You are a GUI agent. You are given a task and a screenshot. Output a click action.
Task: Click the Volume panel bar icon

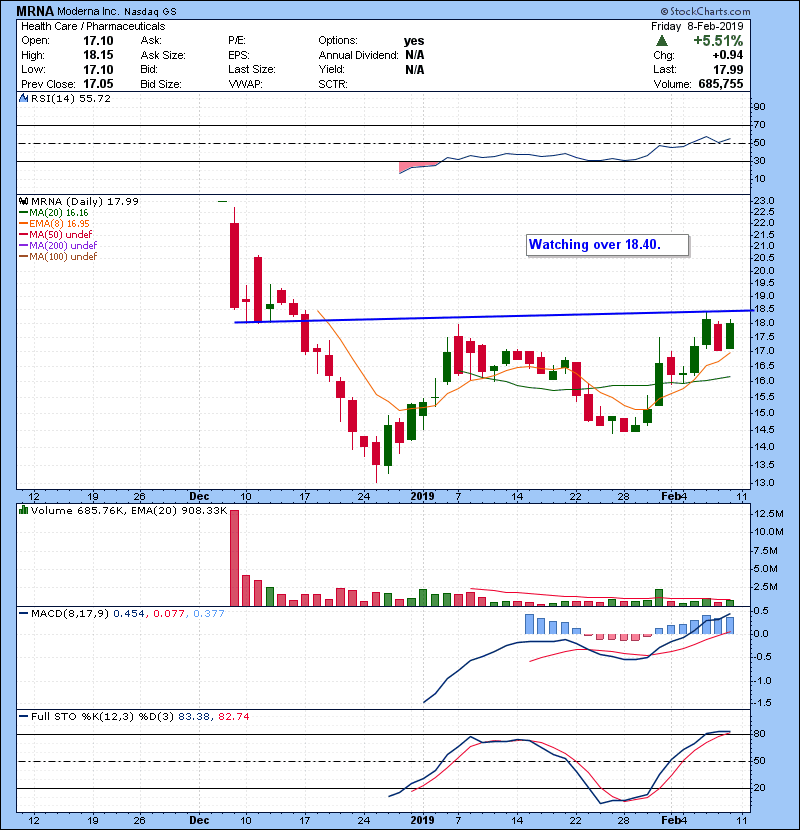coord(23,510)
